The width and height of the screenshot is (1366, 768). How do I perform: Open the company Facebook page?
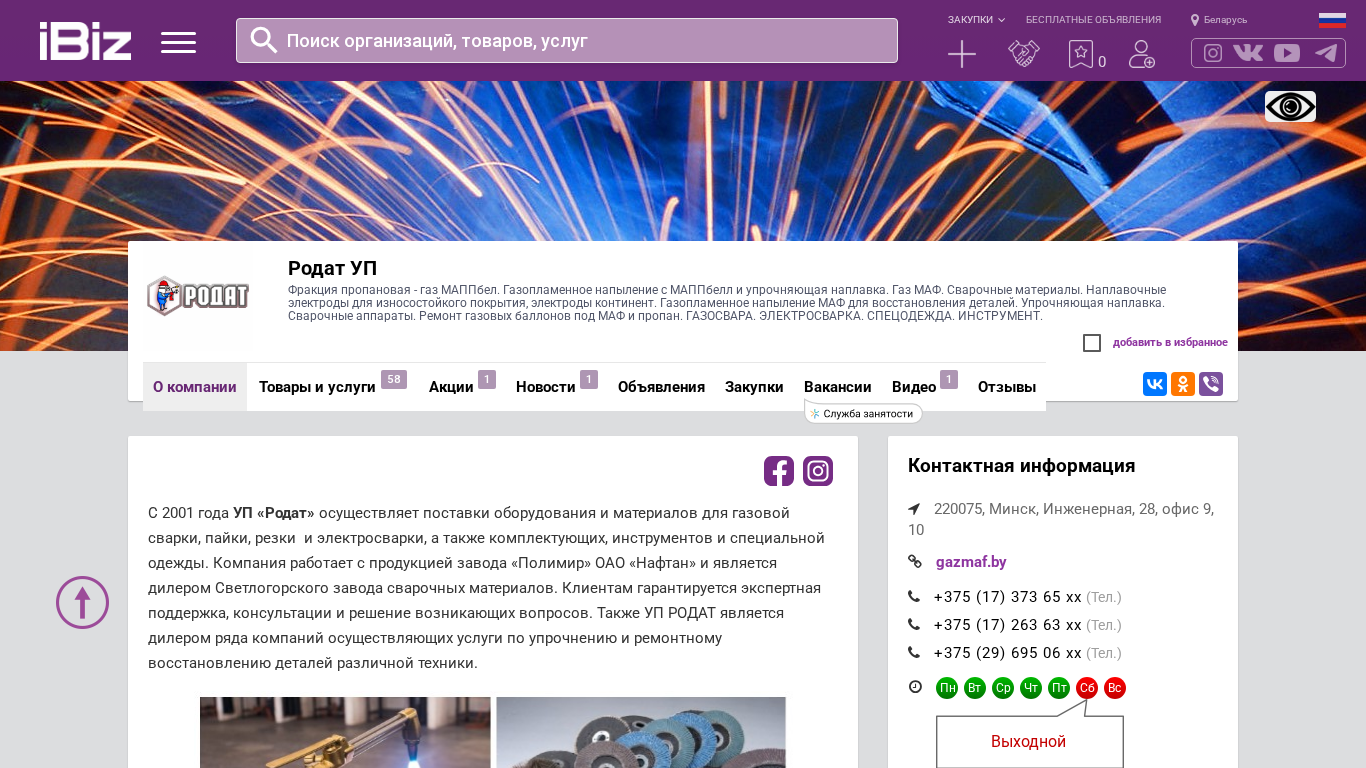pos(779,471)
